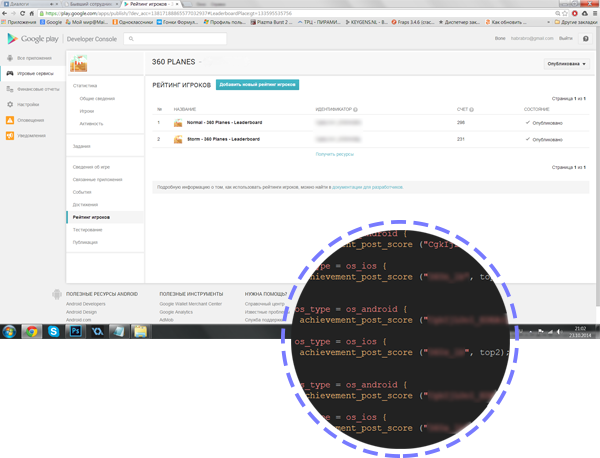Open Статистика in the game menu

(85, 86)
